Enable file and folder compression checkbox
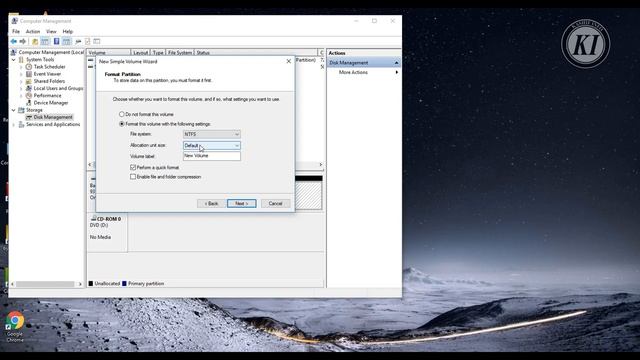This screenshot has width=640, height=360. [x=133, y=177]
